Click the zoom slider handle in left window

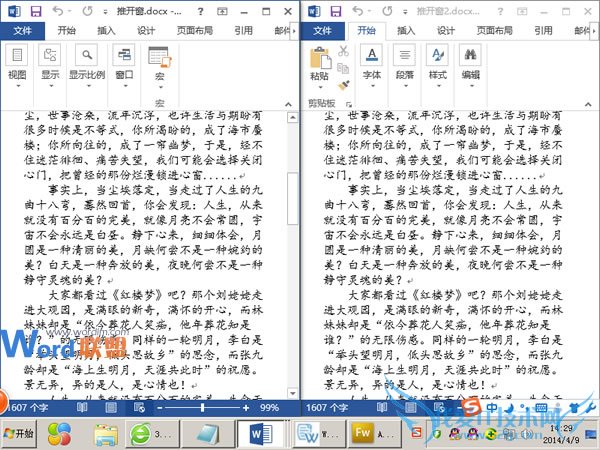[x=202, y=408]
